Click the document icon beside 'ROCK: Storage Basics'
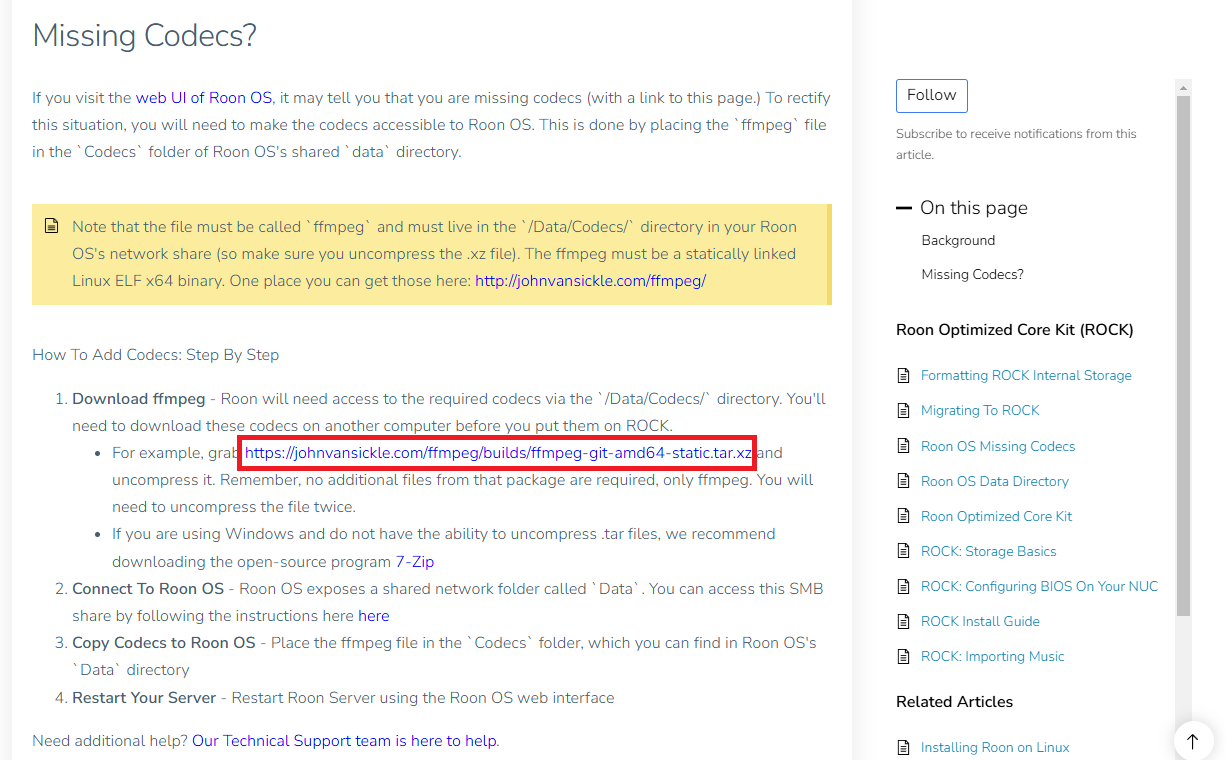 (903, 552)
